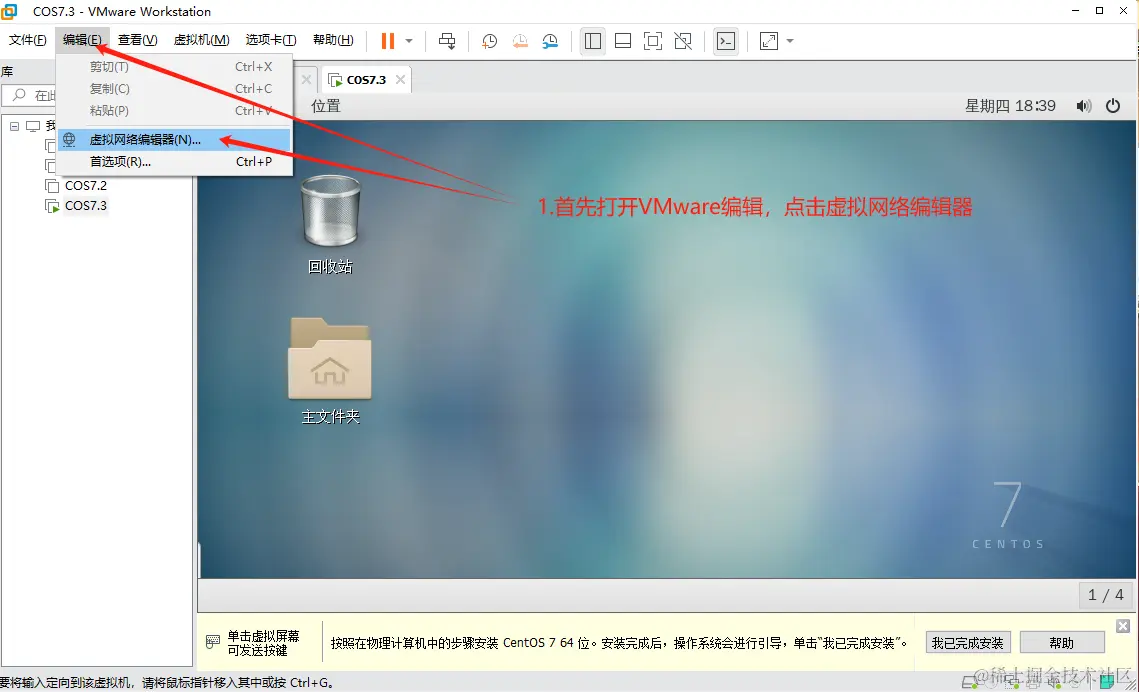Screen dimensions: 1139x692
Task: Open the 虚拟机(M) menu
Action: (x=201, y=40)
